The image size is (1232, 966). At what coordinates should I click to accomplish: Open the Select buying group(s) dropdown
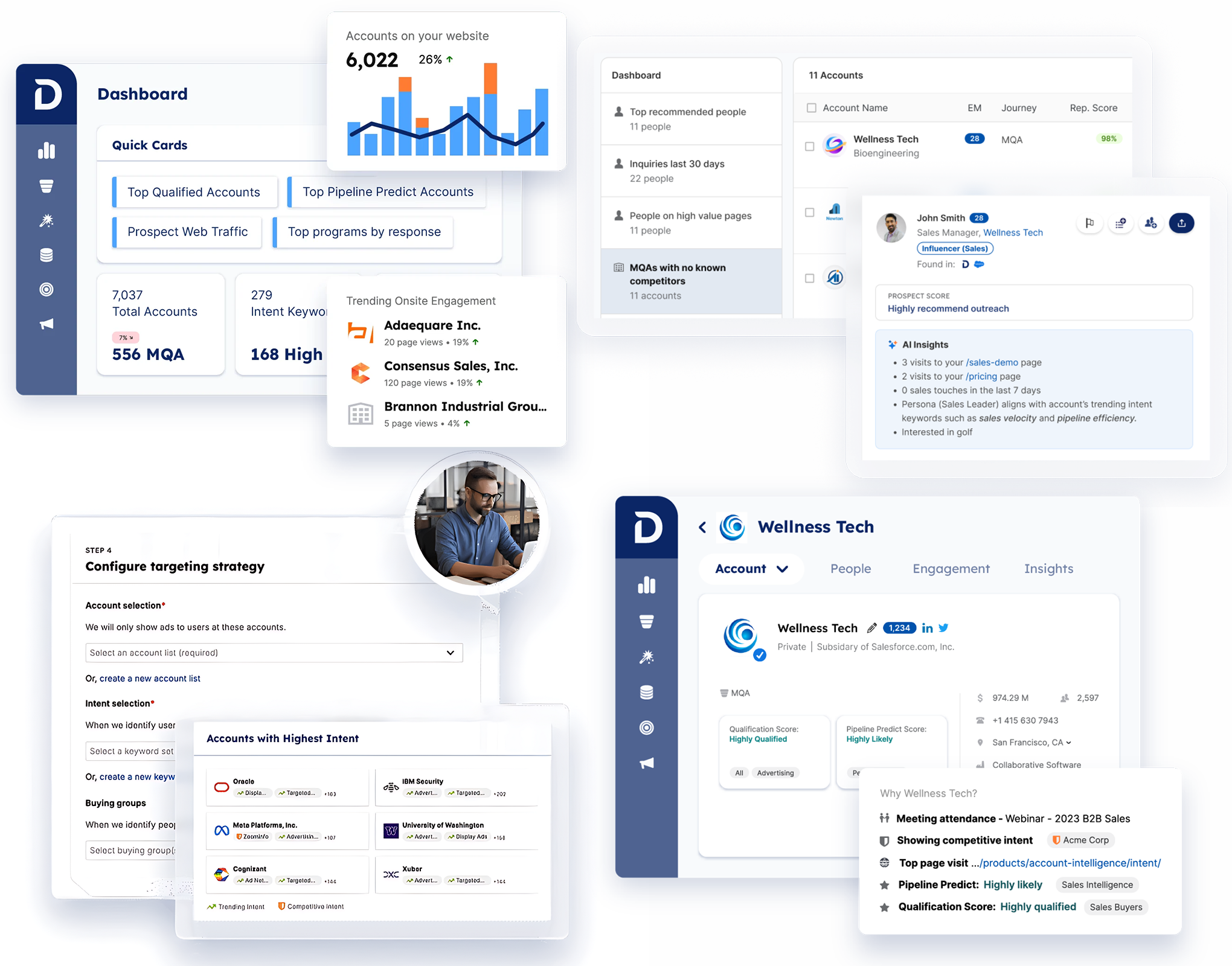pyautogui.click(x=131, y=850)
